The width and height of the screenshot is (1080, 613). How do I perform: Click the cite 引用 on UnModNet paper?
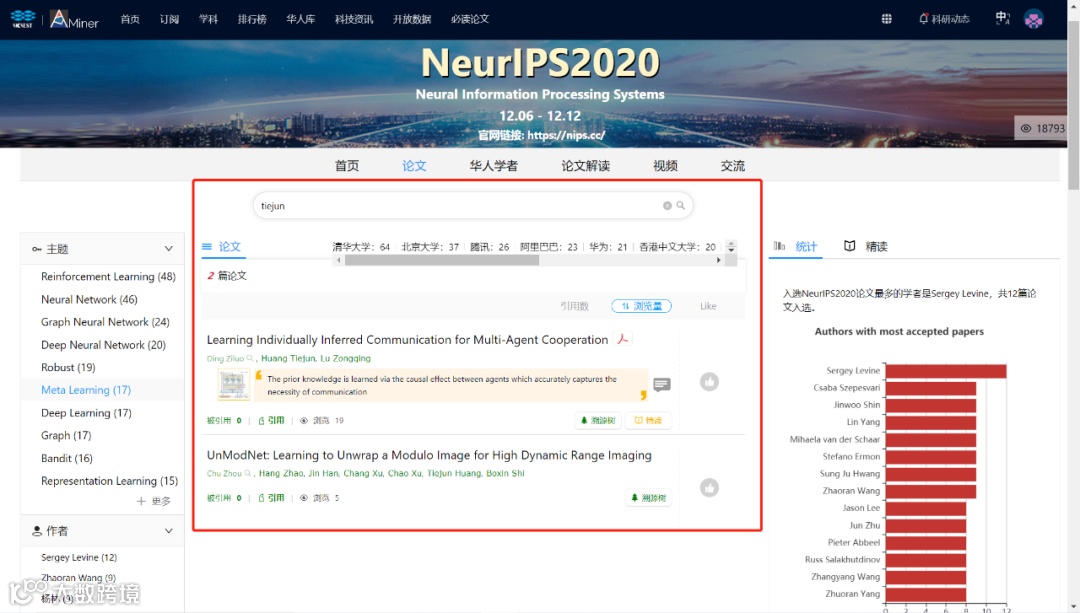(x=271, y=498)
